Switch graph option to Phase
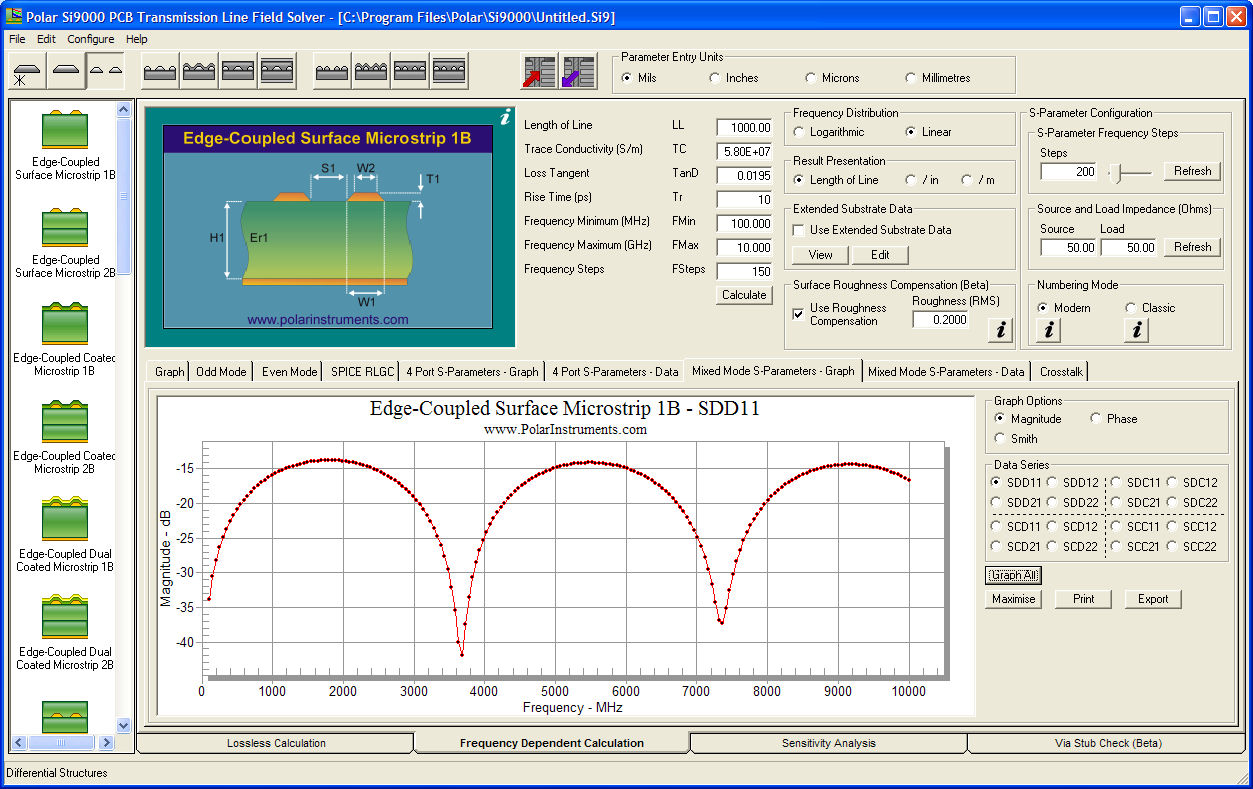This screenshot has width=1253, height=789. click(x=1096, y=419)
